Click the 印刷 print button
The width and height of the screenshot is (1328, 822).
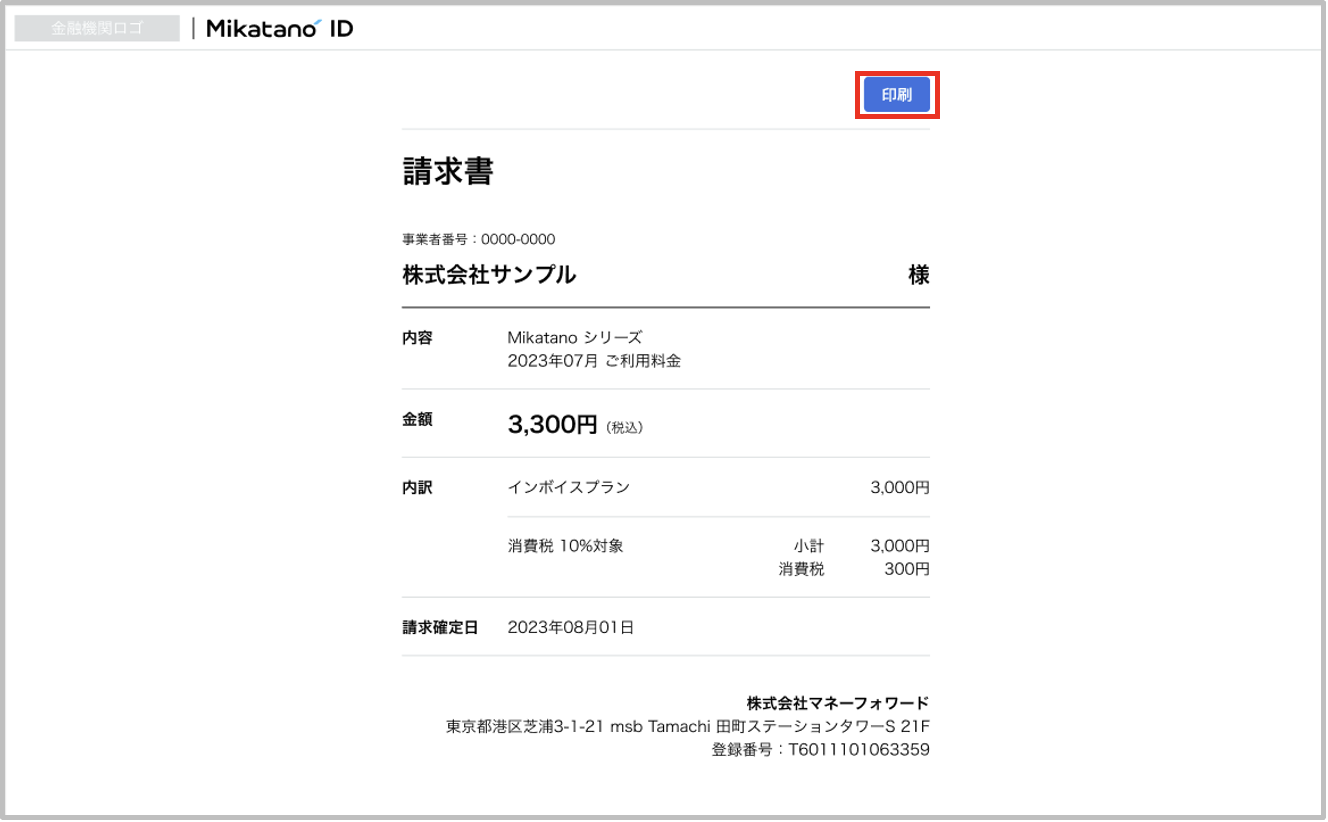tap(897, 95)
